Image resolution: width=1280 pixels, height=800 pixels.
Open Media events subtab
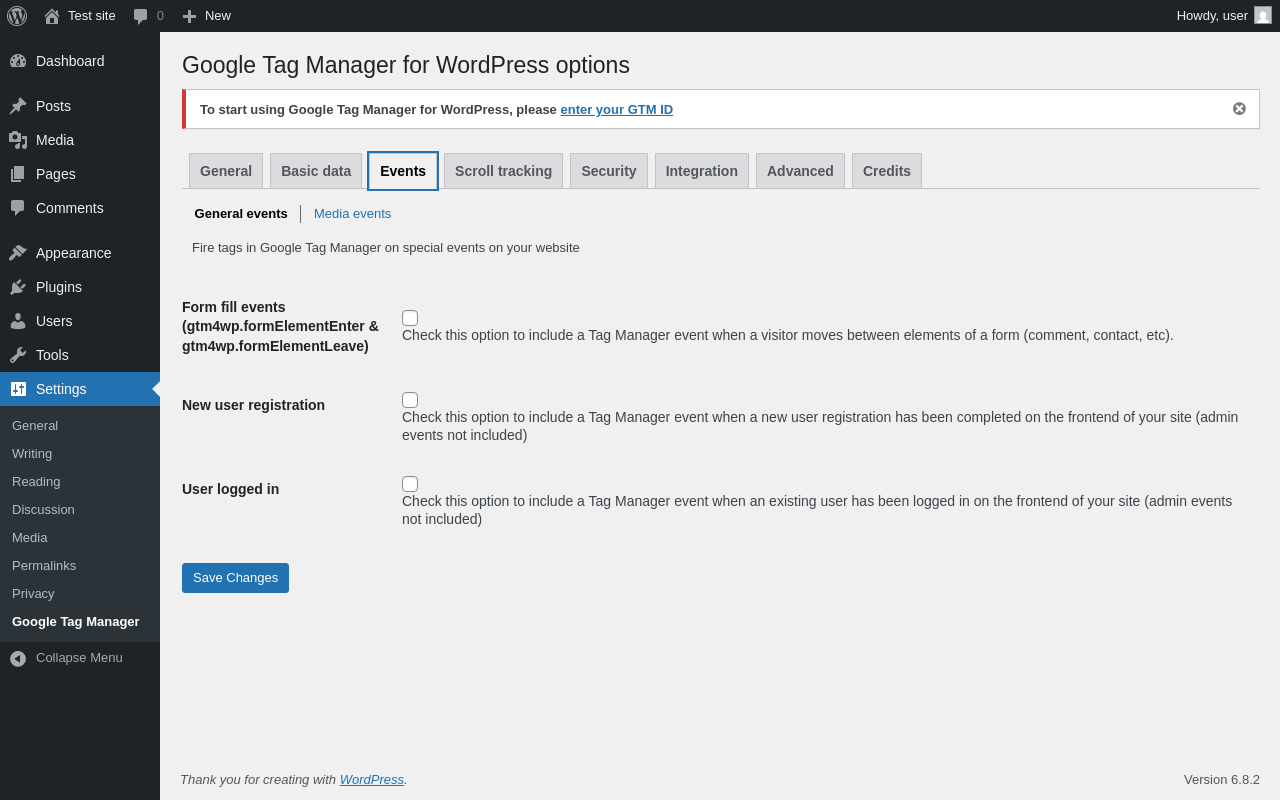click(x=353, y=214)
